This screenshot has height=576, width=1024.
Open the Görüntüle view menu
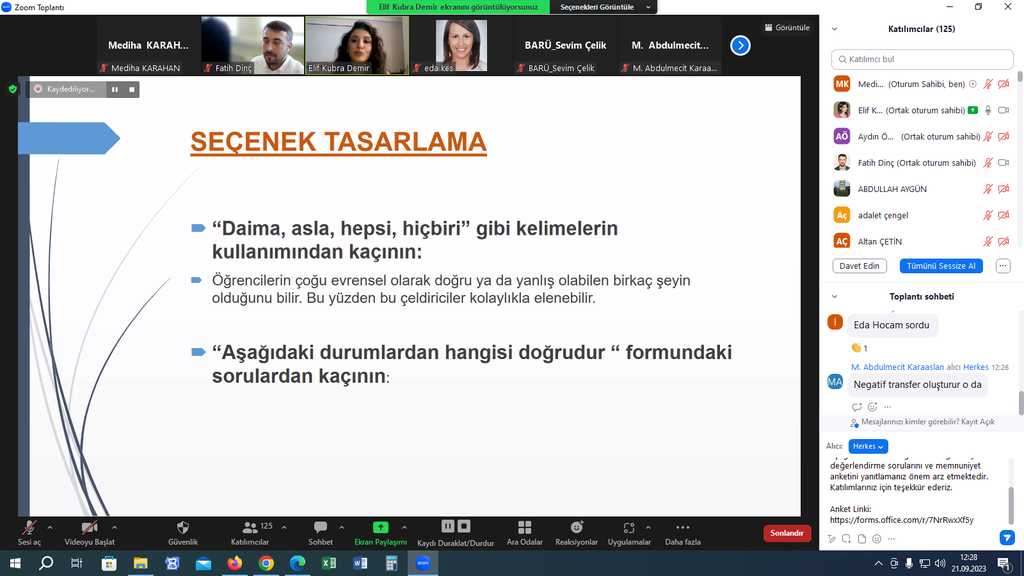787,28
